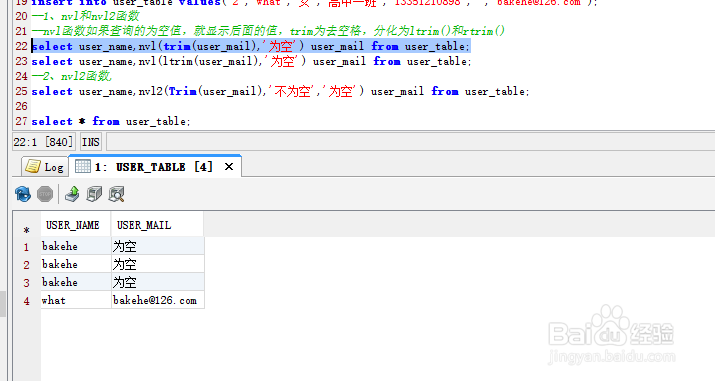The image size is (715, 381).
Task: Click the Refresh data icon in result toolbar
Action: 23,194
